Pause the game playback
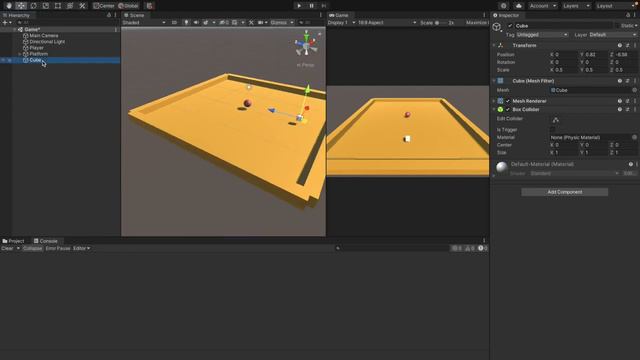This screenshot has height=360, width=640. point(312,6)
